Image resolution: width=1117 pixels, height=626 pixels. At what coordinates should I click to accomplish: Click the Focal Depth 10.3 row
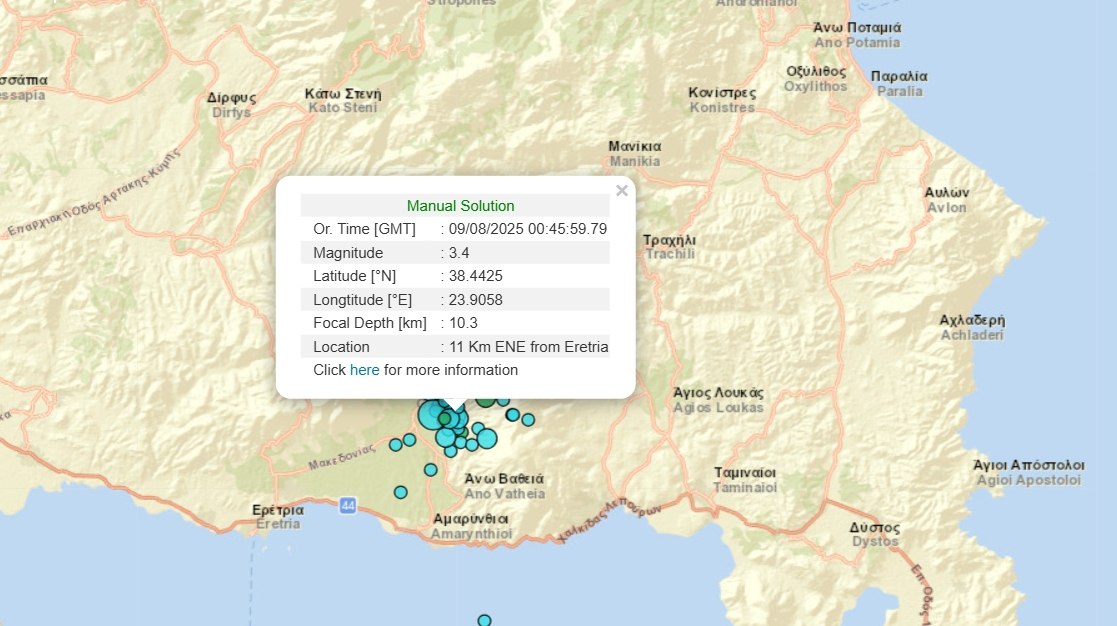(455, 323)
